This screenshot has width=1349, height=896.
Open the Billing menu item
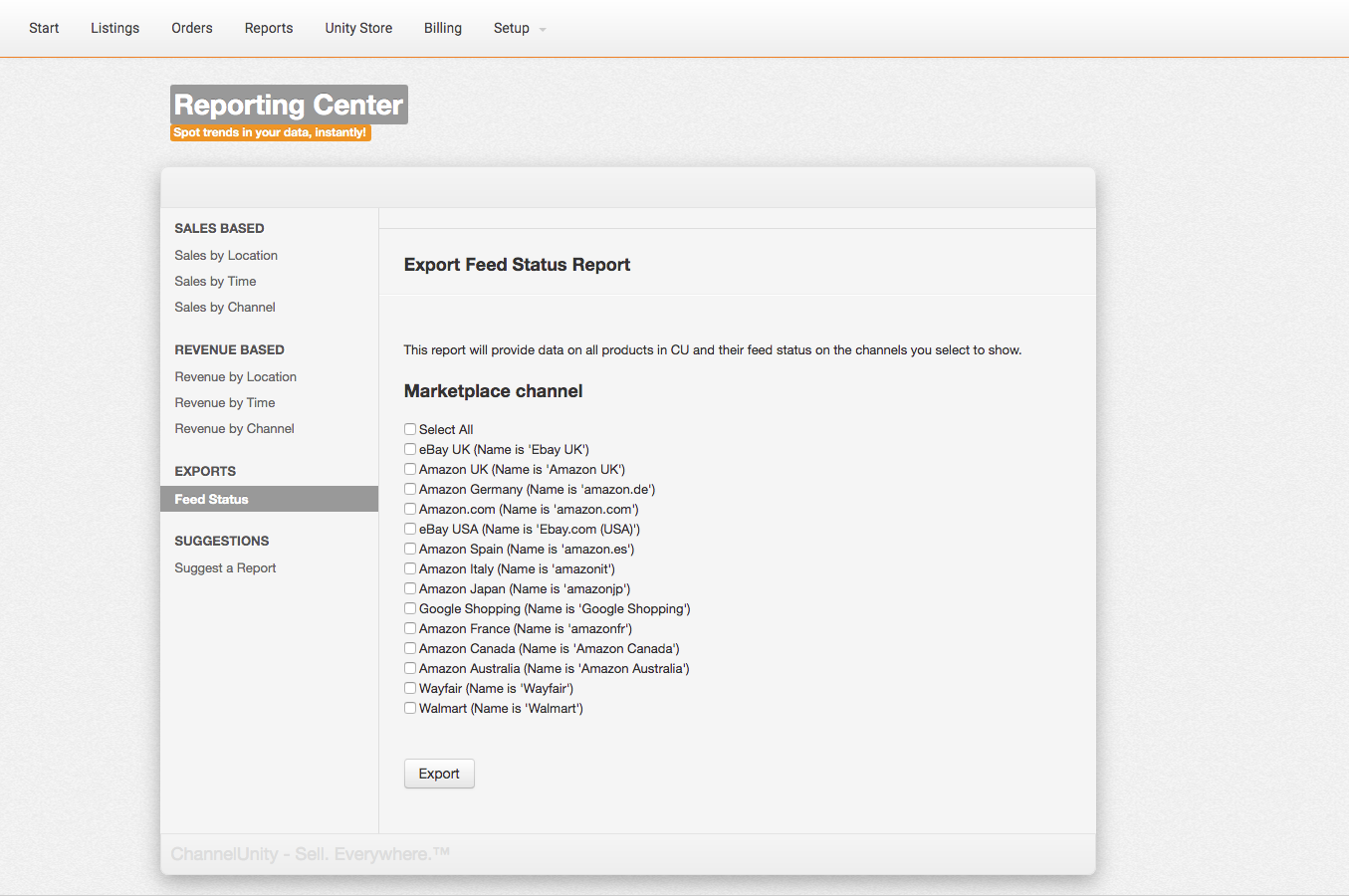tap(443, 28)
